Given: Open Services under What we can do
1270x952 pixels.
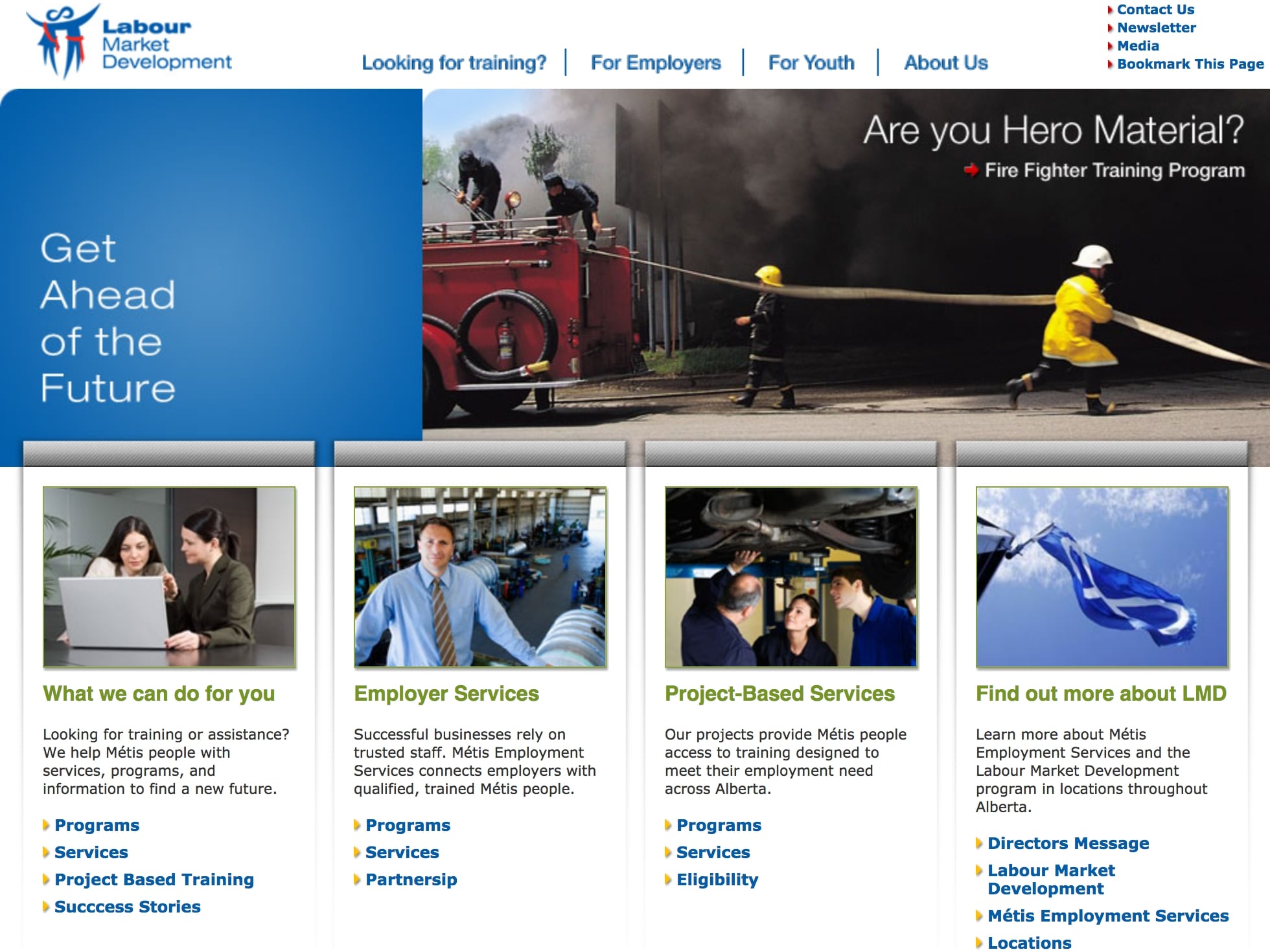Looking at the screenshot, I should coord(91,852).
